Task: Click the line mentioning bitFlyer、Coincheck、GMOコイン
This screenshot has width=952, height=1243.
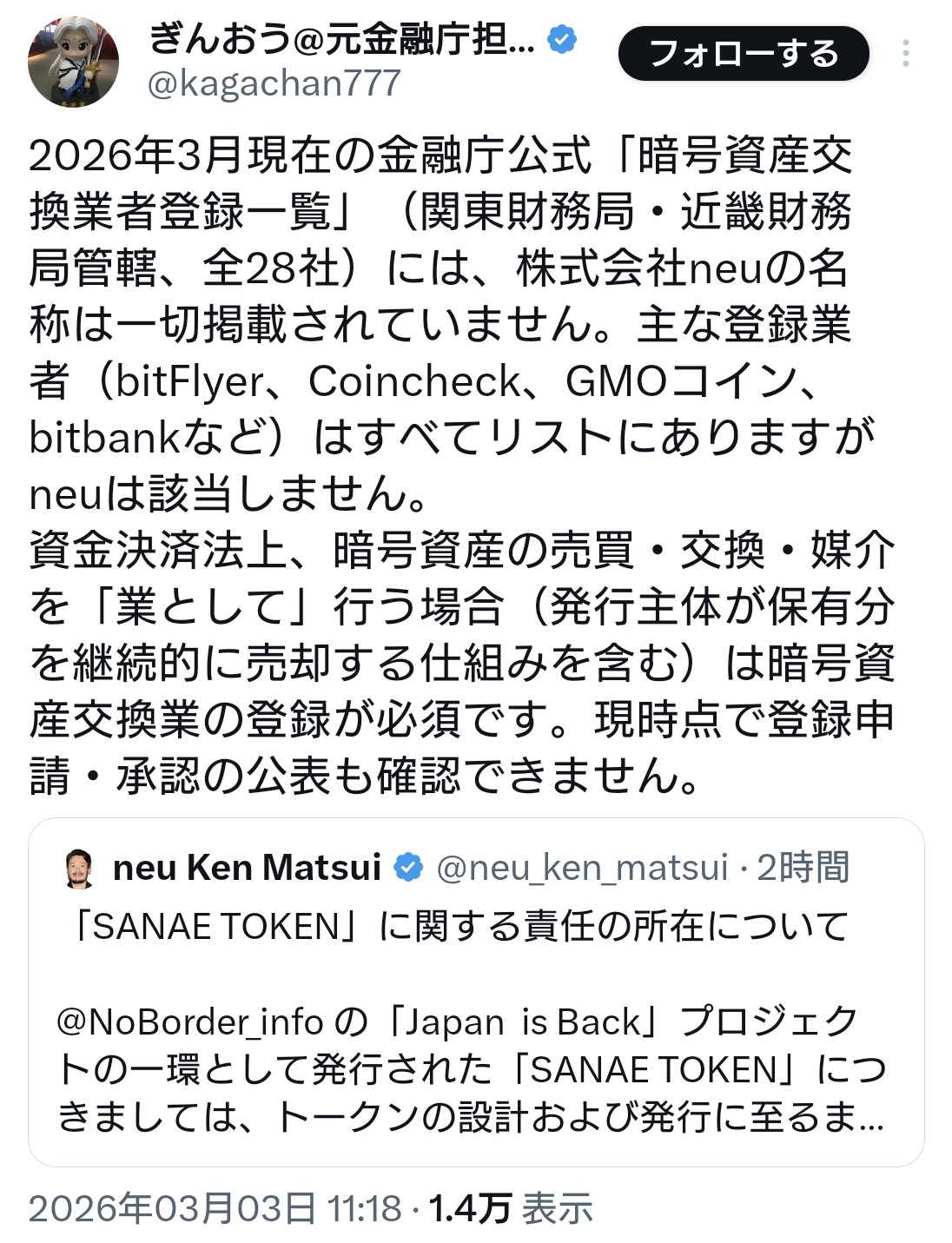Action: [426, 381]
